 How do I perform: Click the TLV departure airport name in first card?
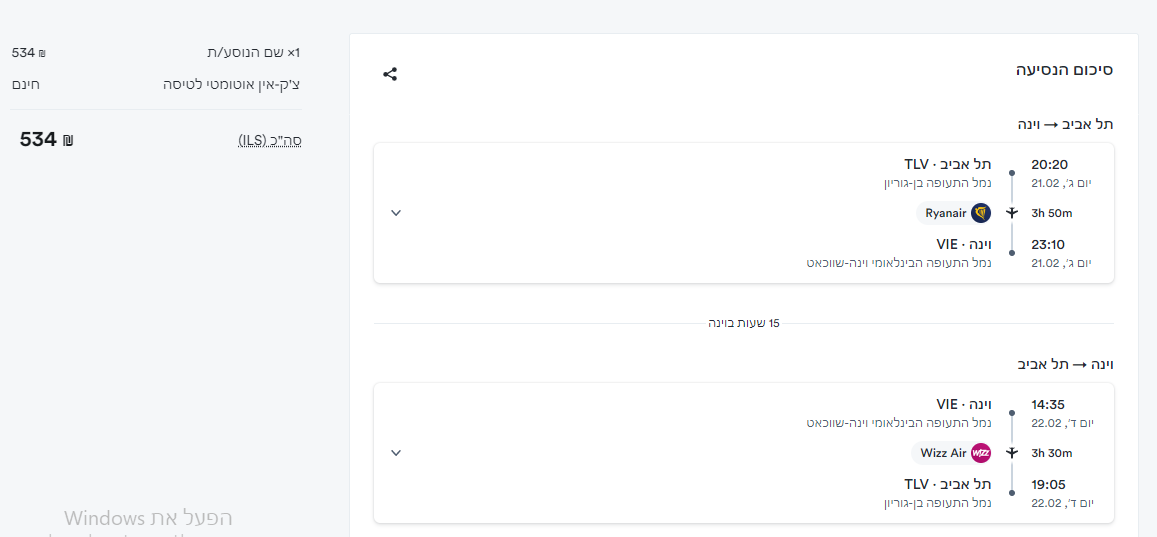pos(947,164)
